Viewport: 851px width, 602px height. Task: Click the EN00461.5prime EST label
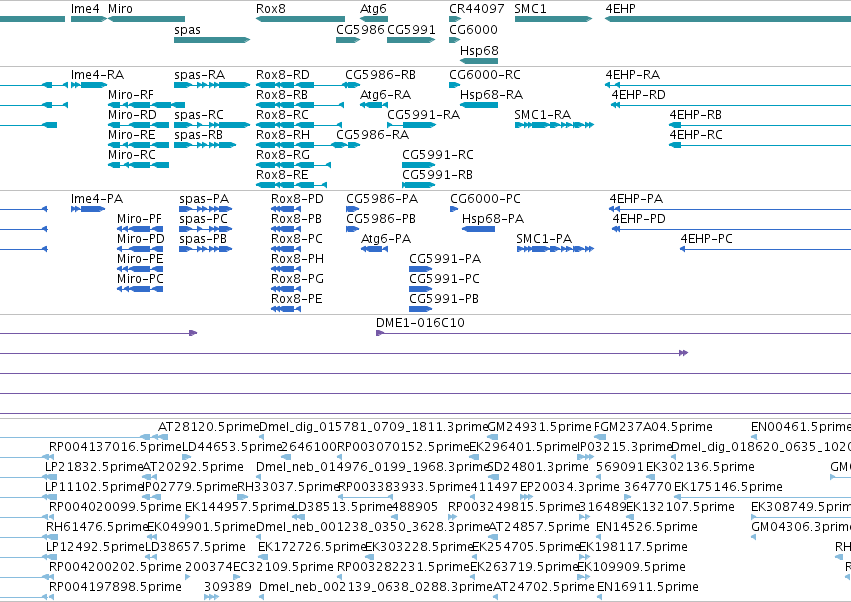pos(801,427)
